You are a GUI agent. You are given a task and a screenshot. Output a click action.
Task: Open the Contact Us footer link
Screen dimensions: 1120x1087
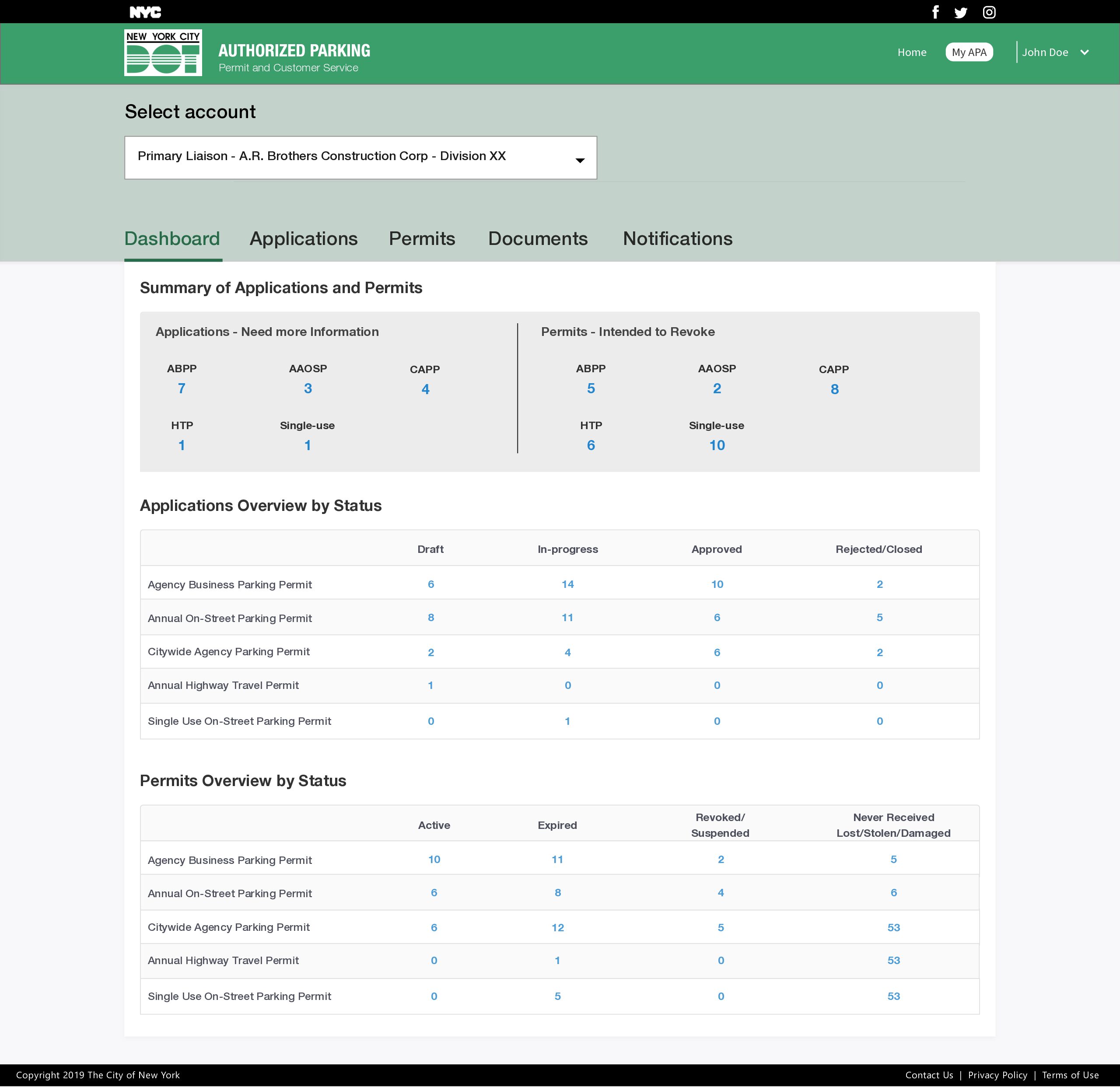[928, 1075]
